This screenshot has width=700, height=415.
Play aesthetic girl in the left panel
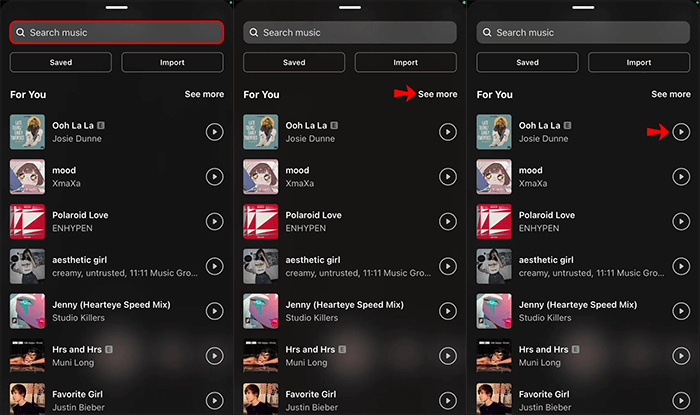click(214, 266)
